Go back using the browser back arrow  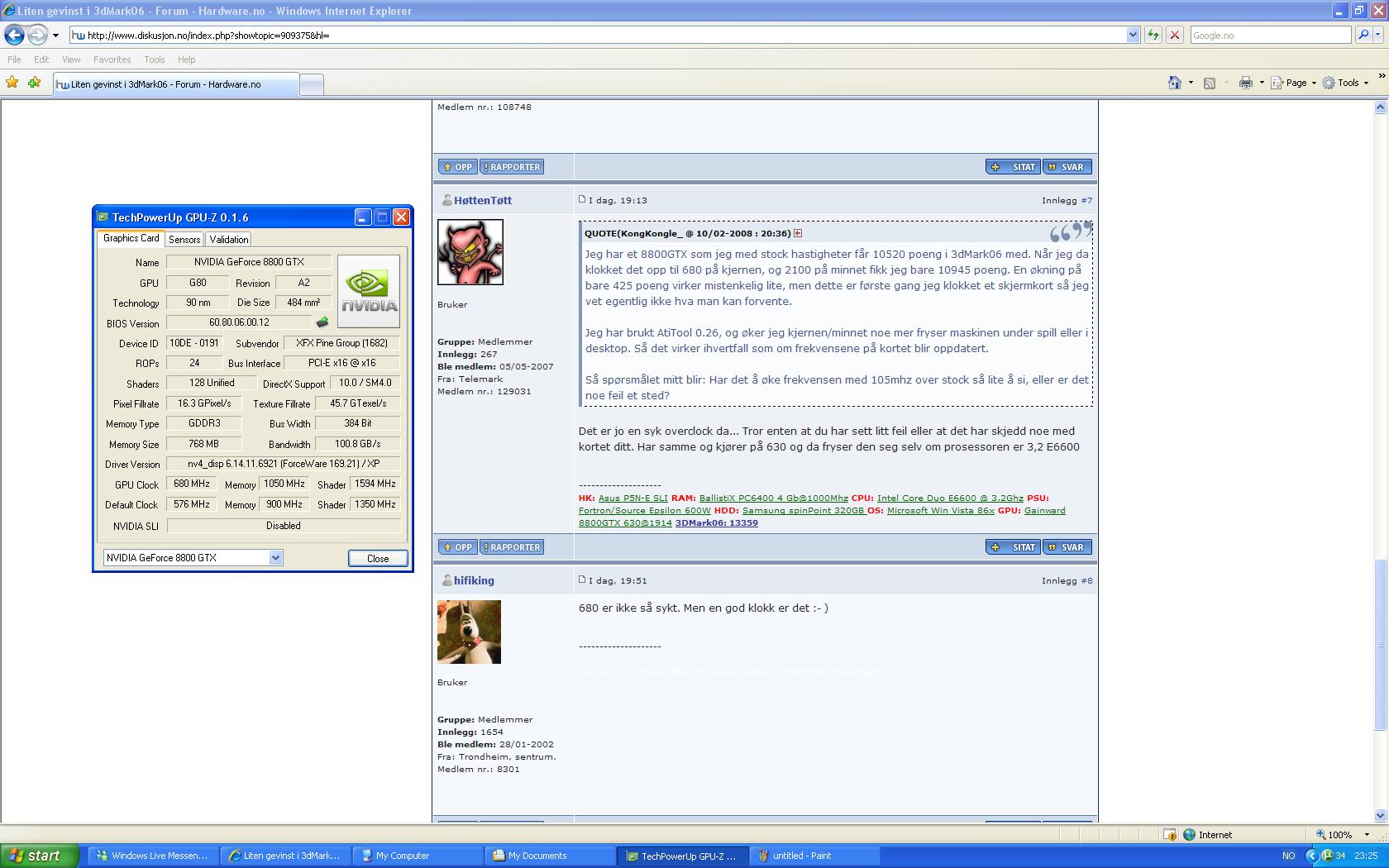click(x=14, y=35)
